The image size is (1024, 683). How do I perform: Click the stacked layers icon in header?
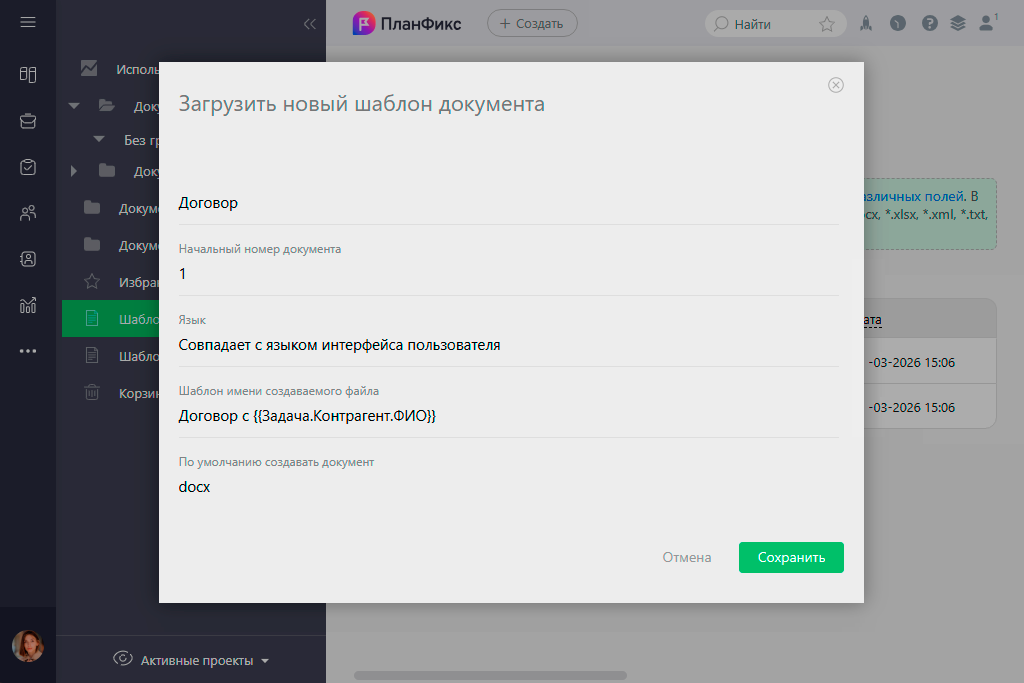(958, 24)
